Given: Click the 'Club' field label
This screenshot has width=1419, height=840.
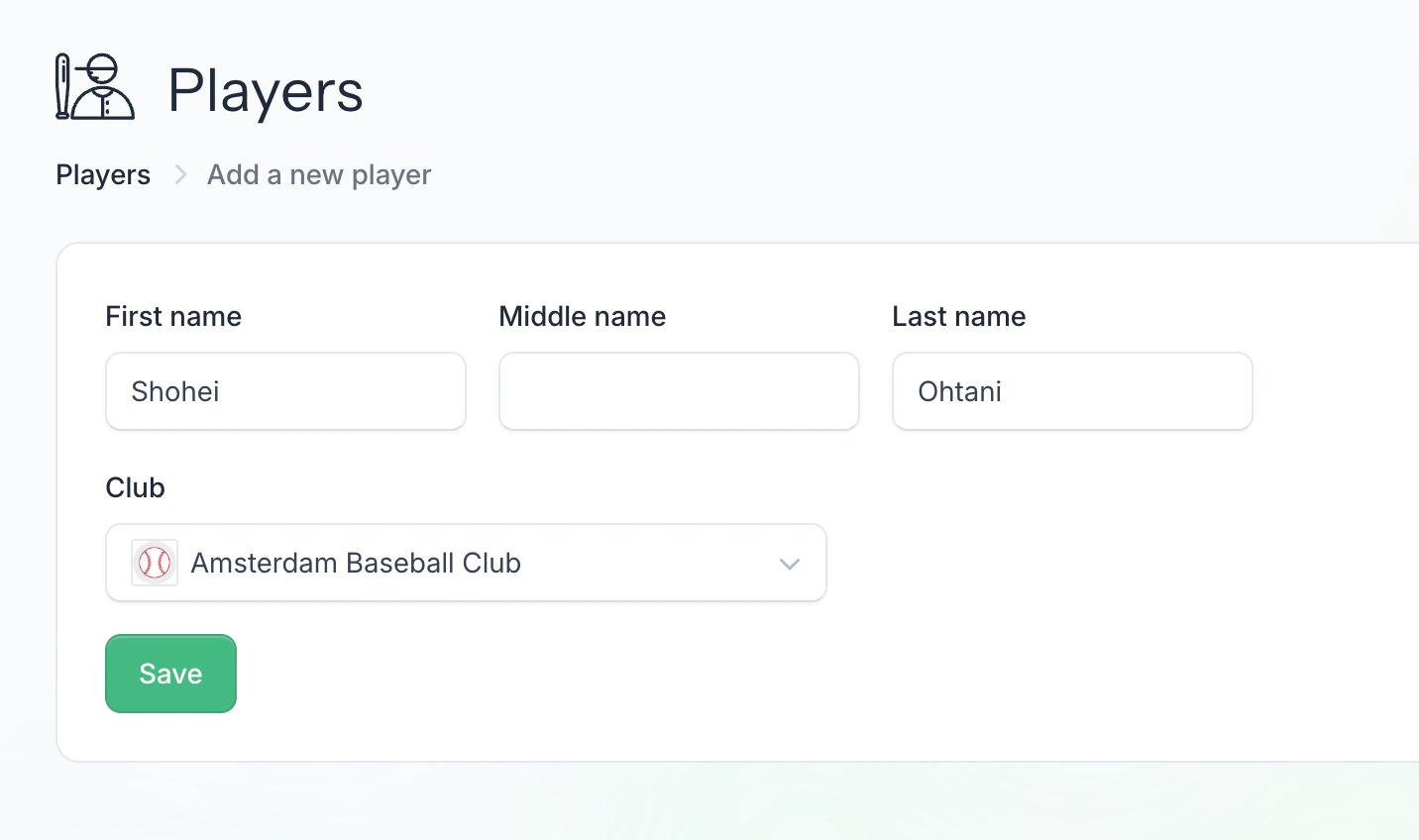Looking at the screenshot, I should pos(136,488).
